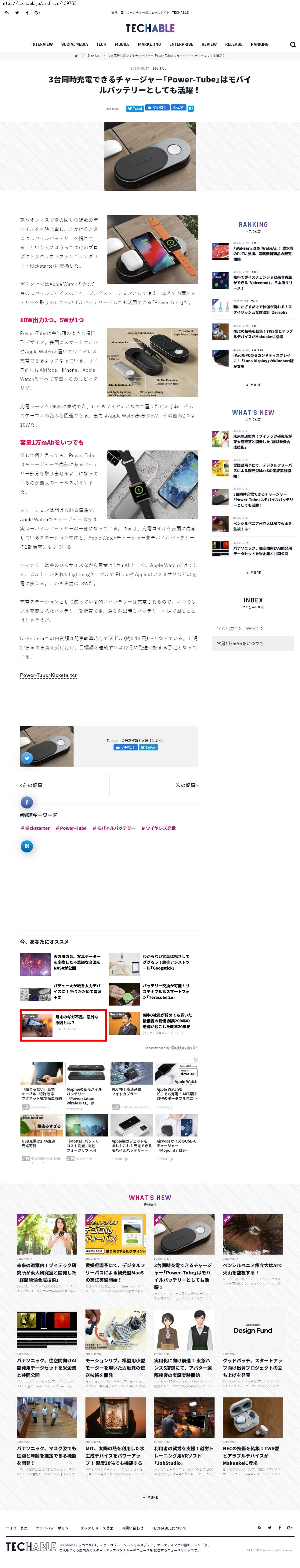Image resolution: width=300 pixels, height=1568 pixels.
Task: Open the Design Fund article thumbnail
Action: [x=252, y=1331]
